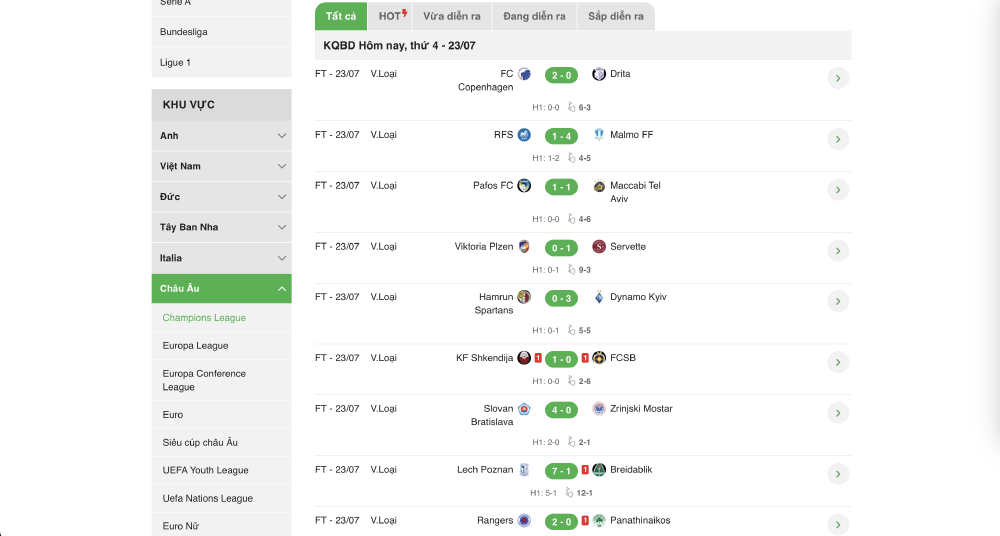Open the Bundesliga league link
The height and width of the screenshot is (536, 1000).
pos(184,32)
